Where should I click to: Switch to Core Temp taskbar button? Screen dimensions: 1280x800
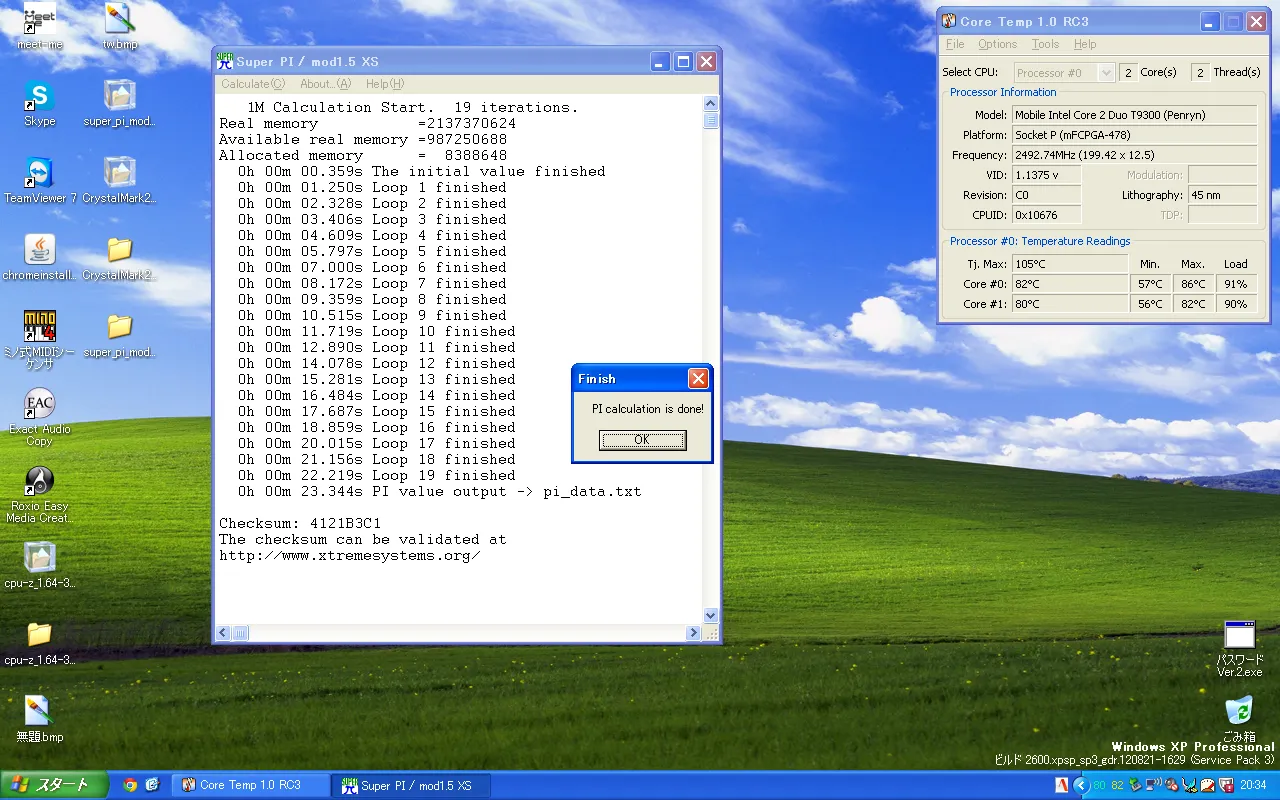click(250, 785)
